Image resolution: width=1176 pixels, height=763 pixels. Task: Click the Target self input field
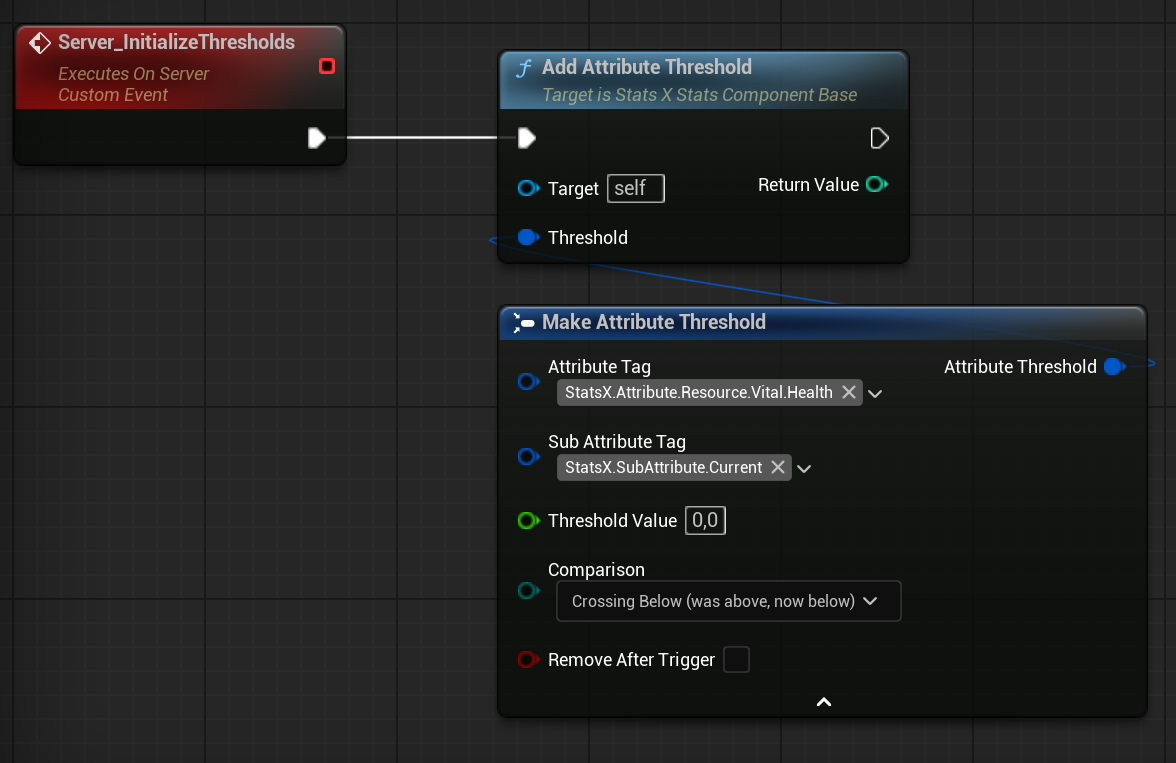coord(635,188)
